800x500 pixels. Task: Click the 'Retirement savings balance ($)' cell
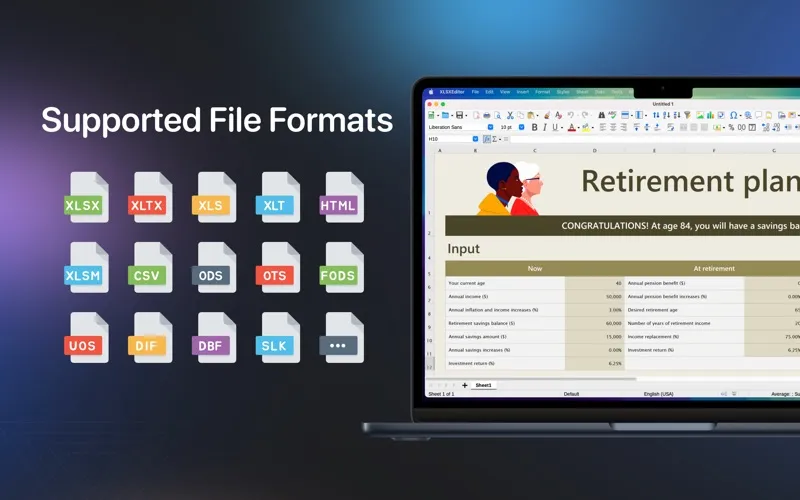pyautogui.click(x=506, y=323)
